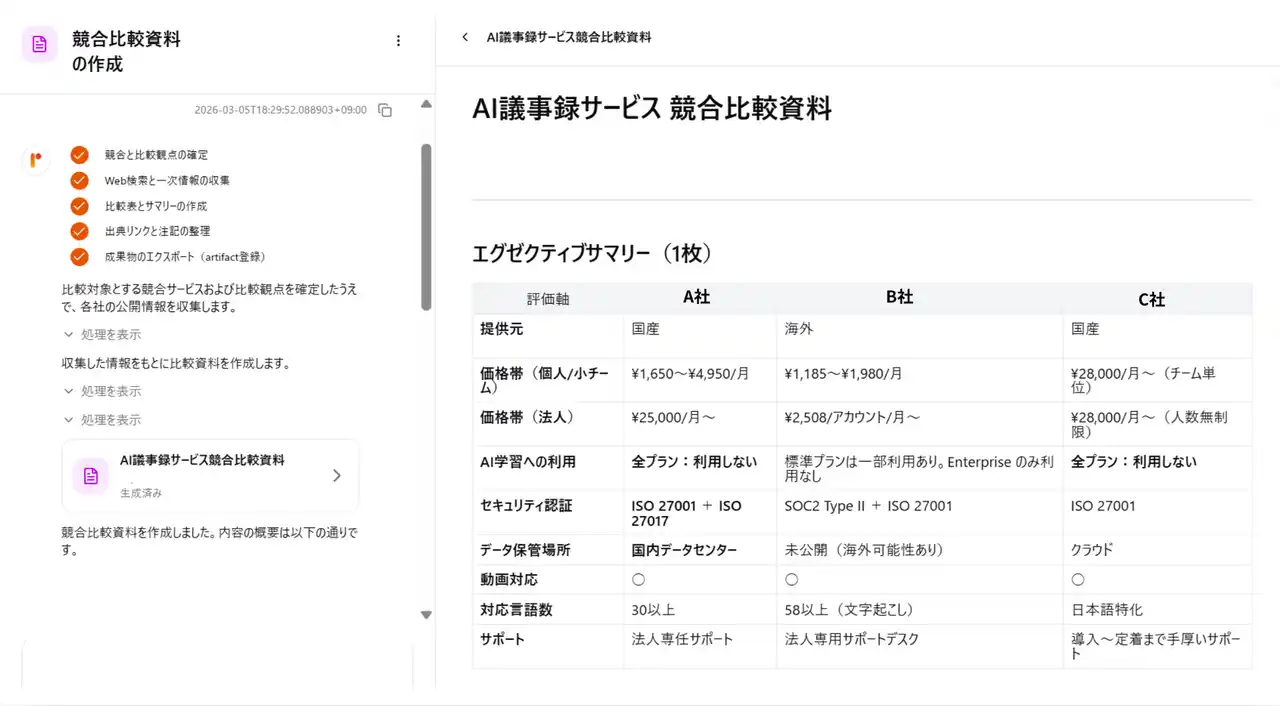Click the message input box at bottom
The height and width of the screenshot is (706, 1280).
coord(217,665)
